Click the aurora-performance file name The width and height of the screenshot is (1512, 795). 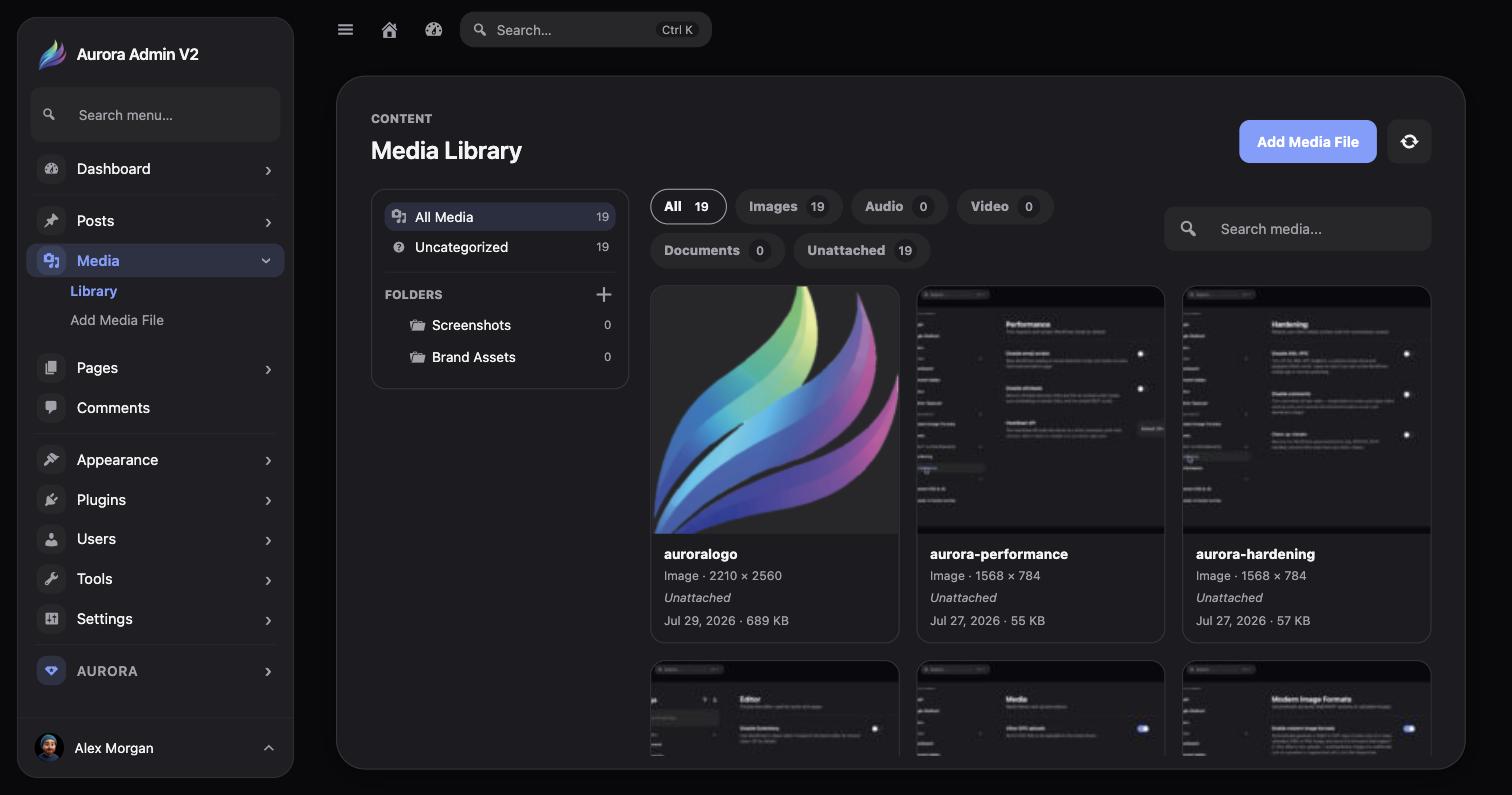[x=999, y=554]
